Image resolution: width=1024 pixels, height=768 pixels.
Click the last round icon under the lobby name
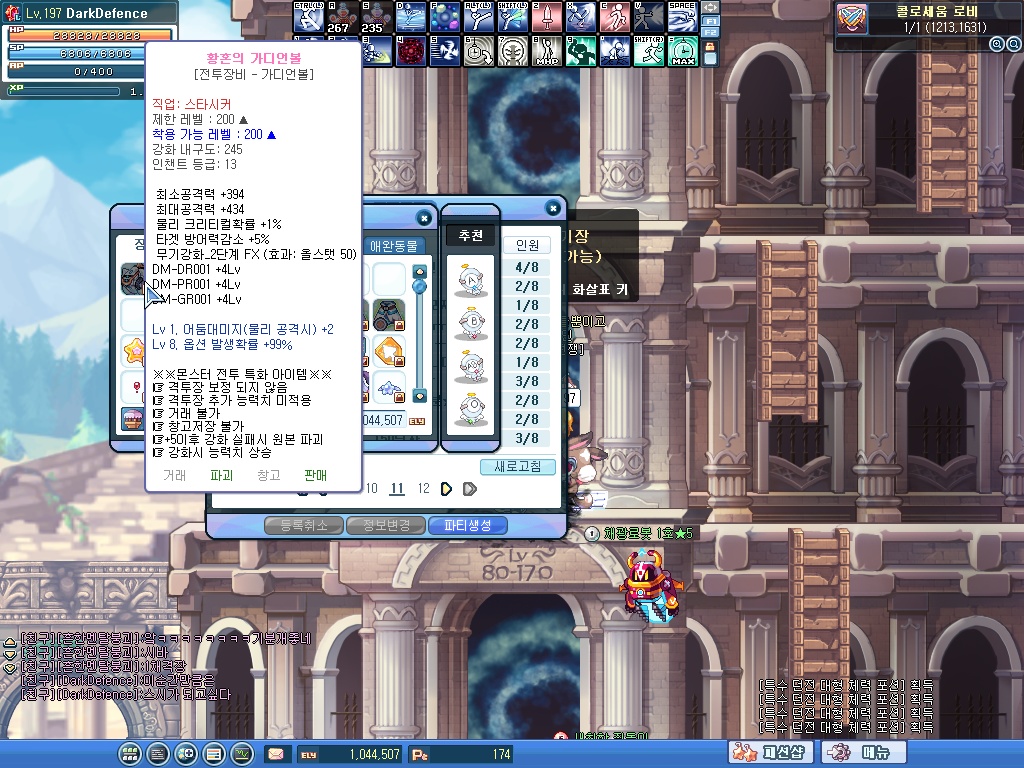(1014, 44)
